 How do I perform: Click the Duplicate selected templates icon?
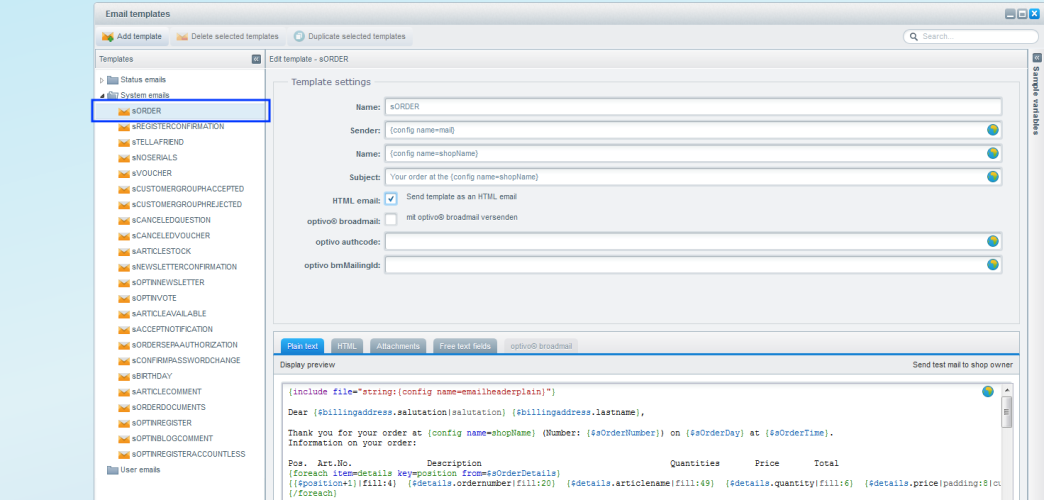(299, 37)
